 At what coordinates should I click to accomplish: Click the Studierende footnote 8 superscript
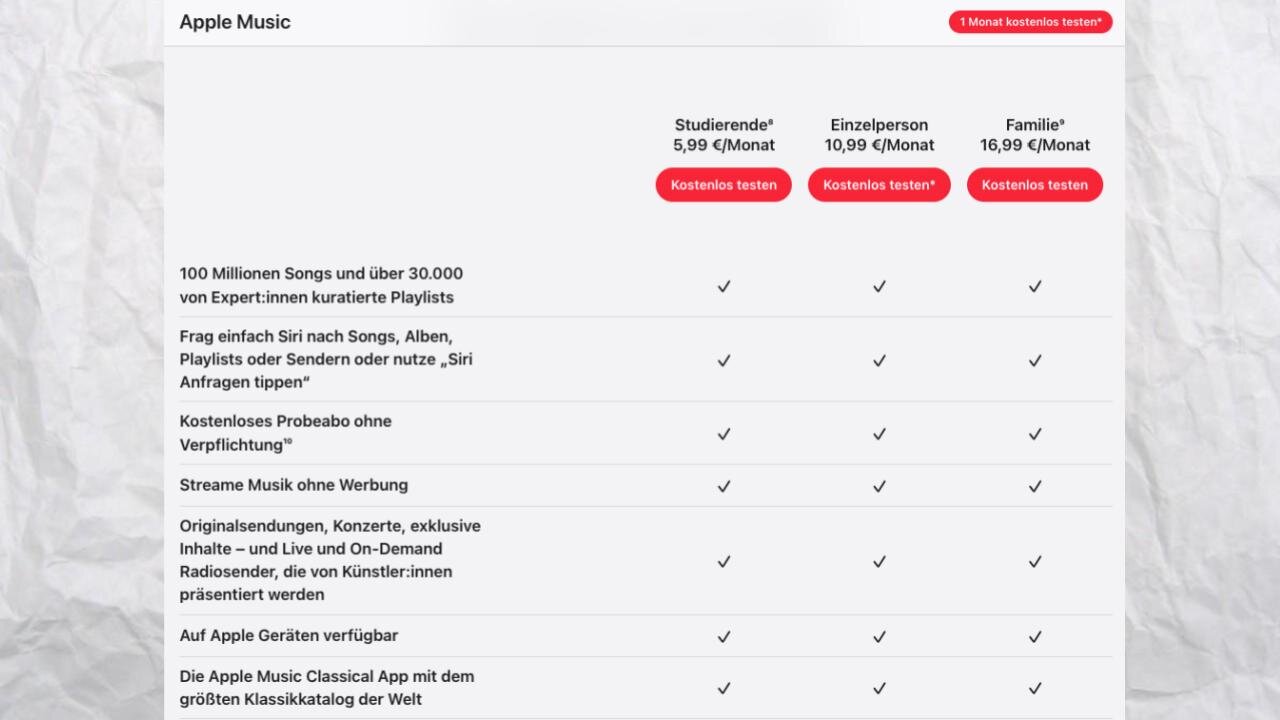click(x=771, y=121)
